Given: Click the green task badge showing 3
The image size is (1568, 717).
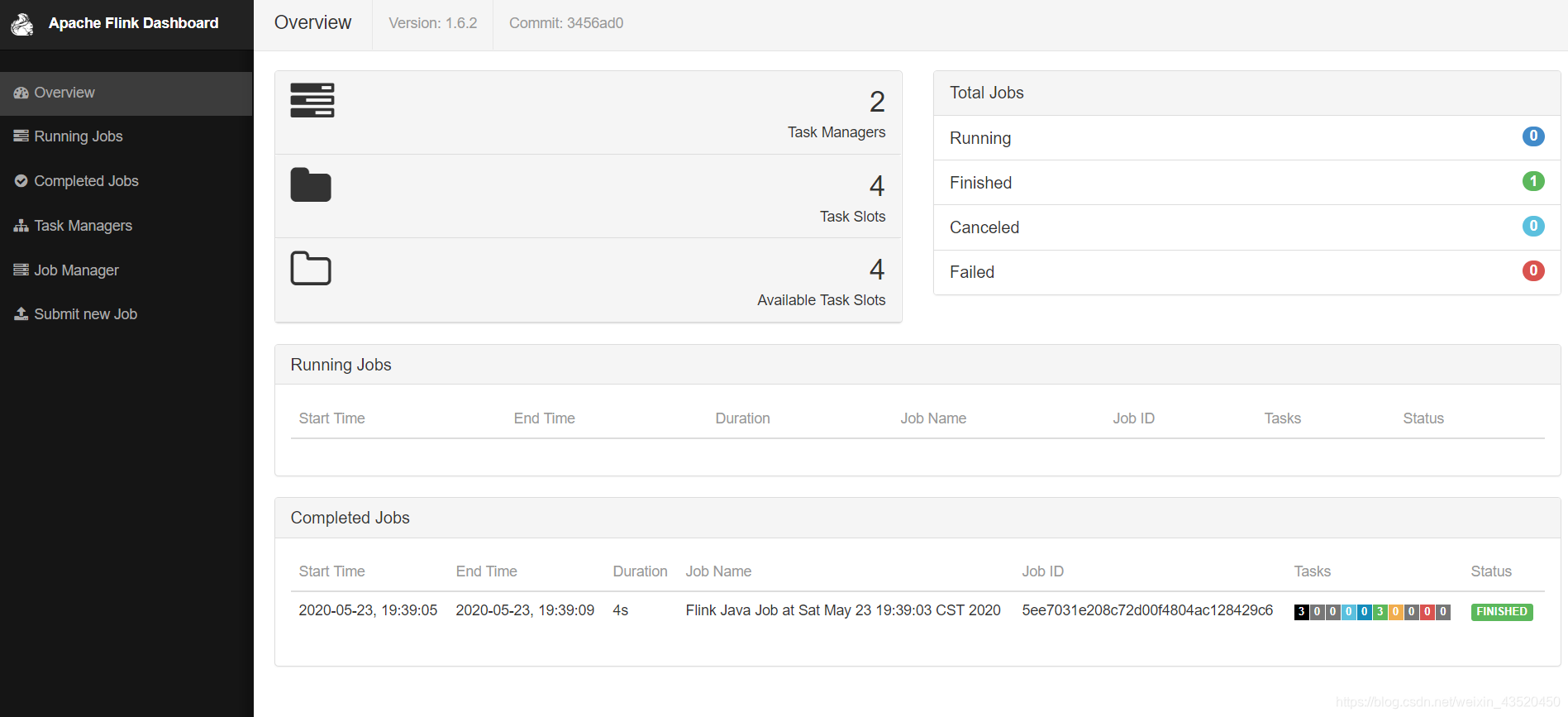Looking at the screenshot, I should click(1380, 612).
